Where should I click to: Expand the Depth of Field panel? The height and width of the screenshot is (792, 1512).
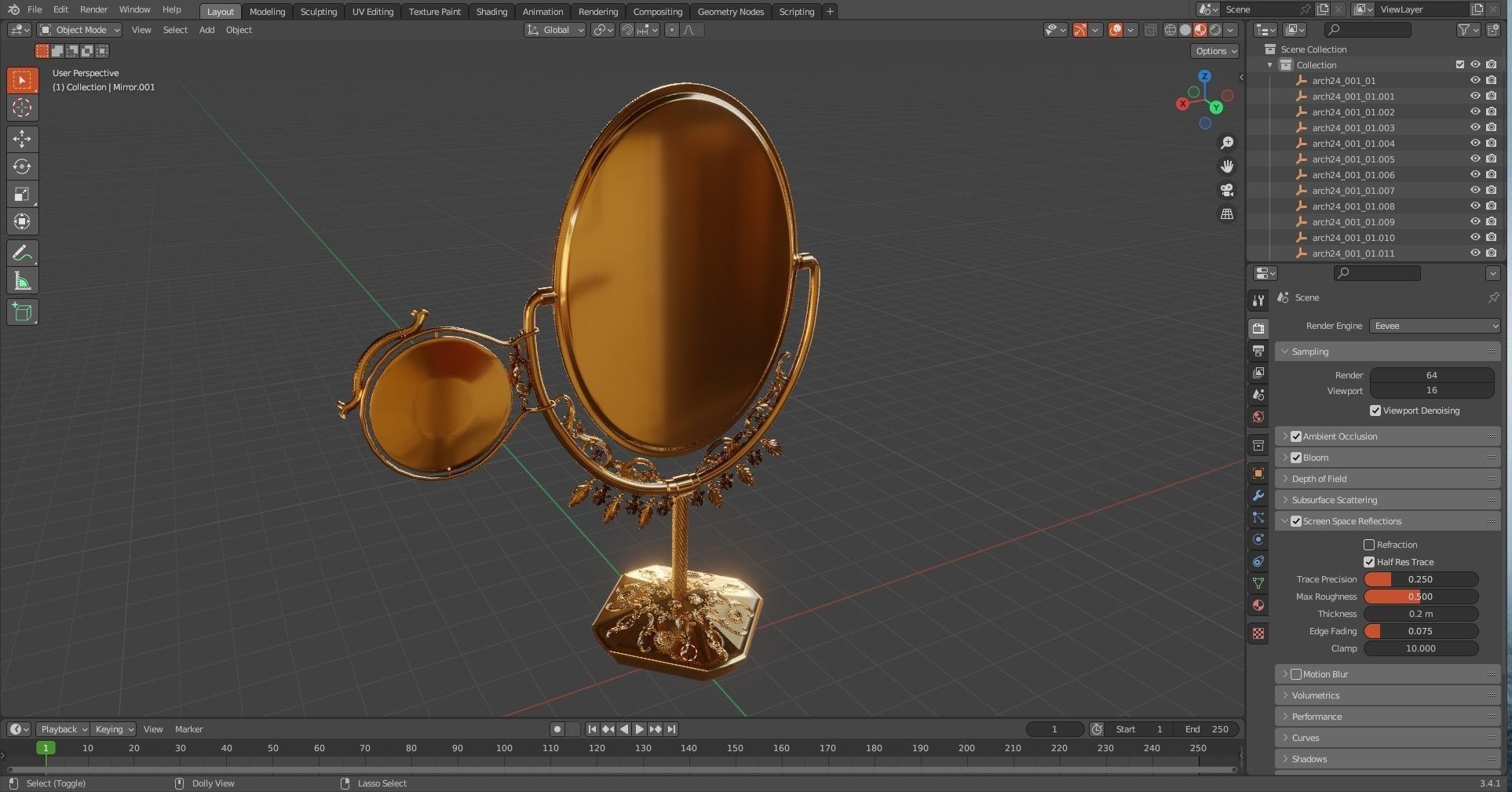coord(1387,479)
